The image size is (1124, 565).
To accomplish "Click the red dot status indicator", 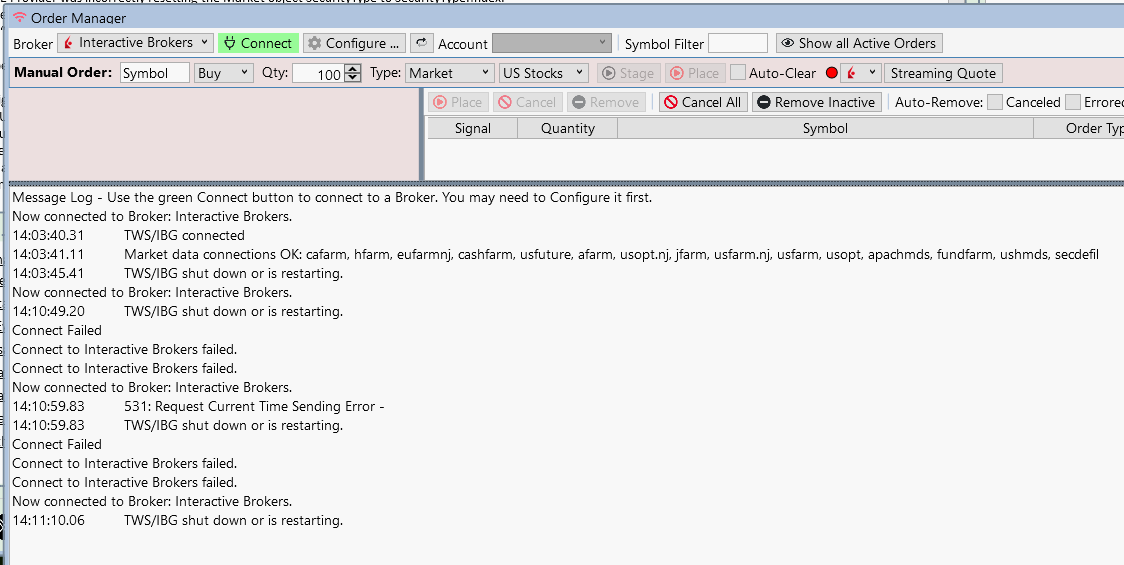I will click(x=831, y=73).
